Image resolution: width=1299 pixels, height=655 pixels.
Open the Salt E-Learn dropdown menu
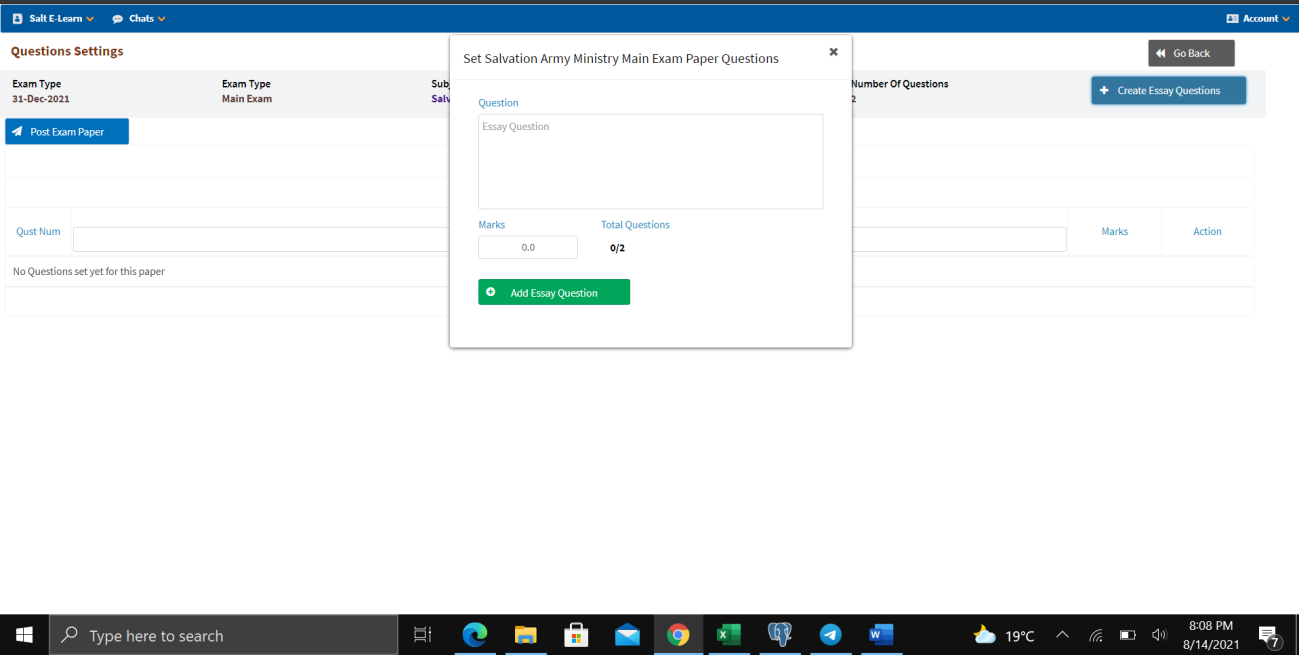54,18
